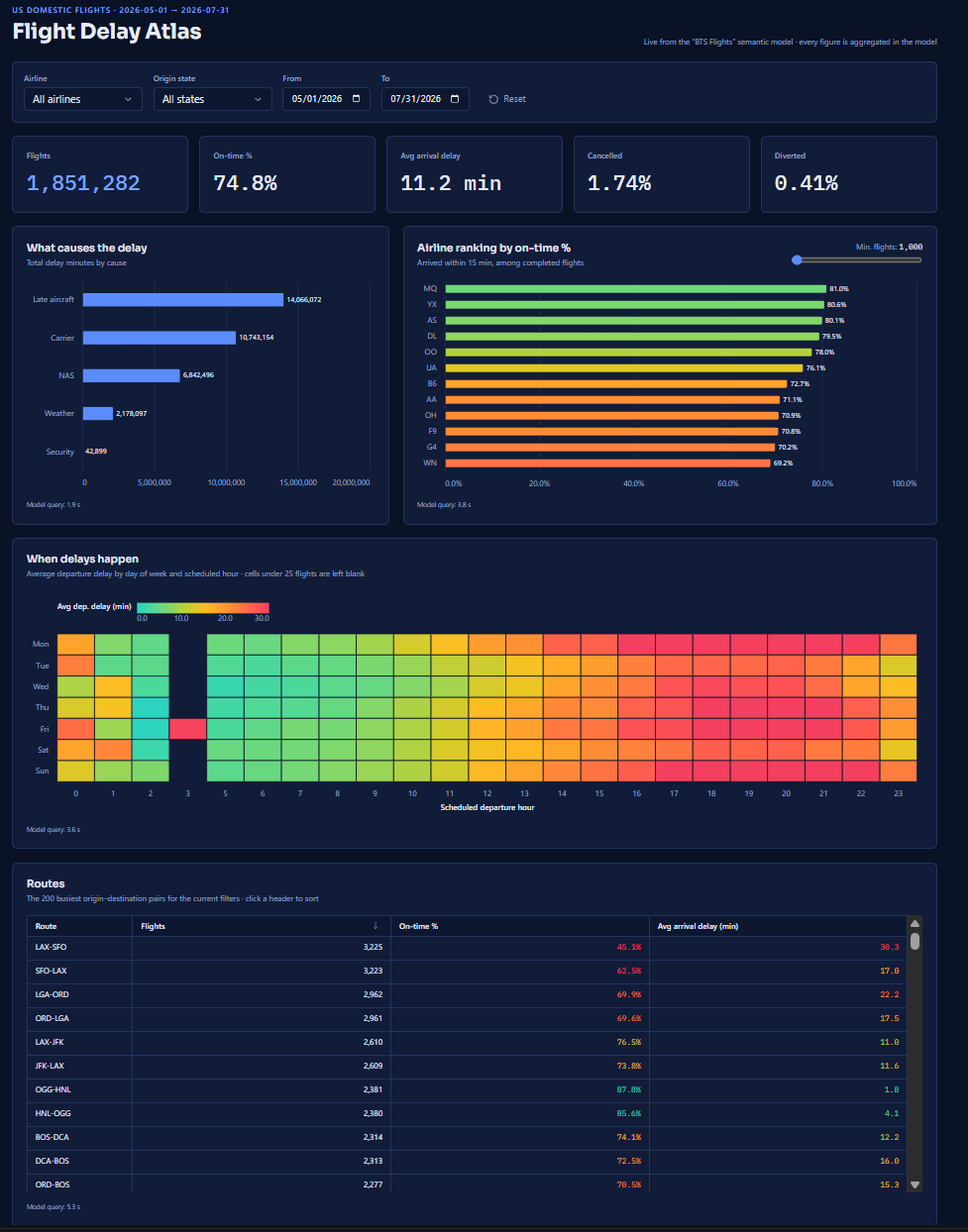Click the descending sort arrow in Flights header
The height and width of the screenshot is (1232, 968).
376,926
